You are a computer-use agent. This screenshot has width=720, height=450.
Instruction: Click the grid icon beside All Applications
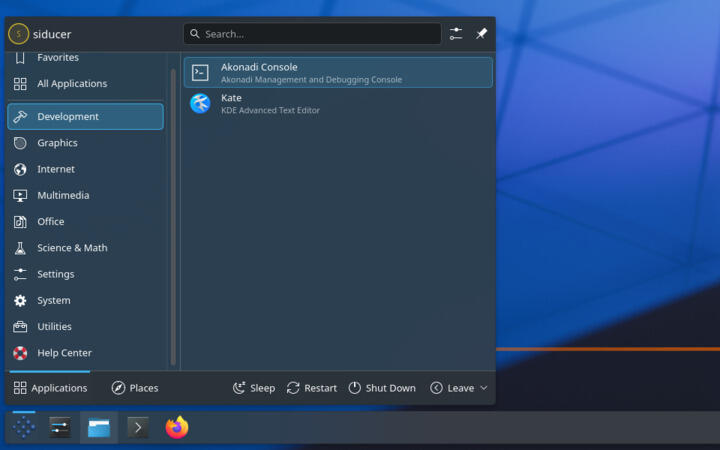[x=20, y=84]
